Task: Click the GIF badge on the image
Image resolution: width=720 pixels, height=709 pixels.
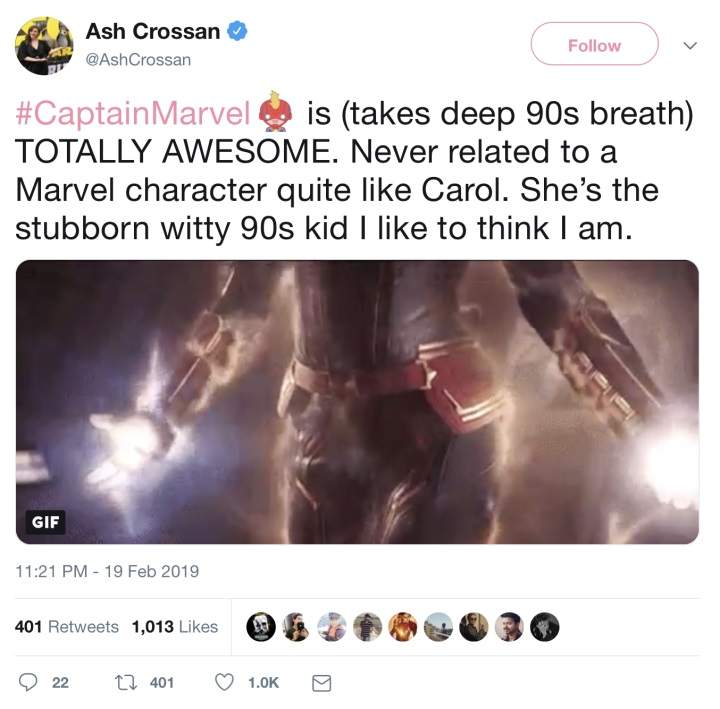Action: (x=45, y=521)
